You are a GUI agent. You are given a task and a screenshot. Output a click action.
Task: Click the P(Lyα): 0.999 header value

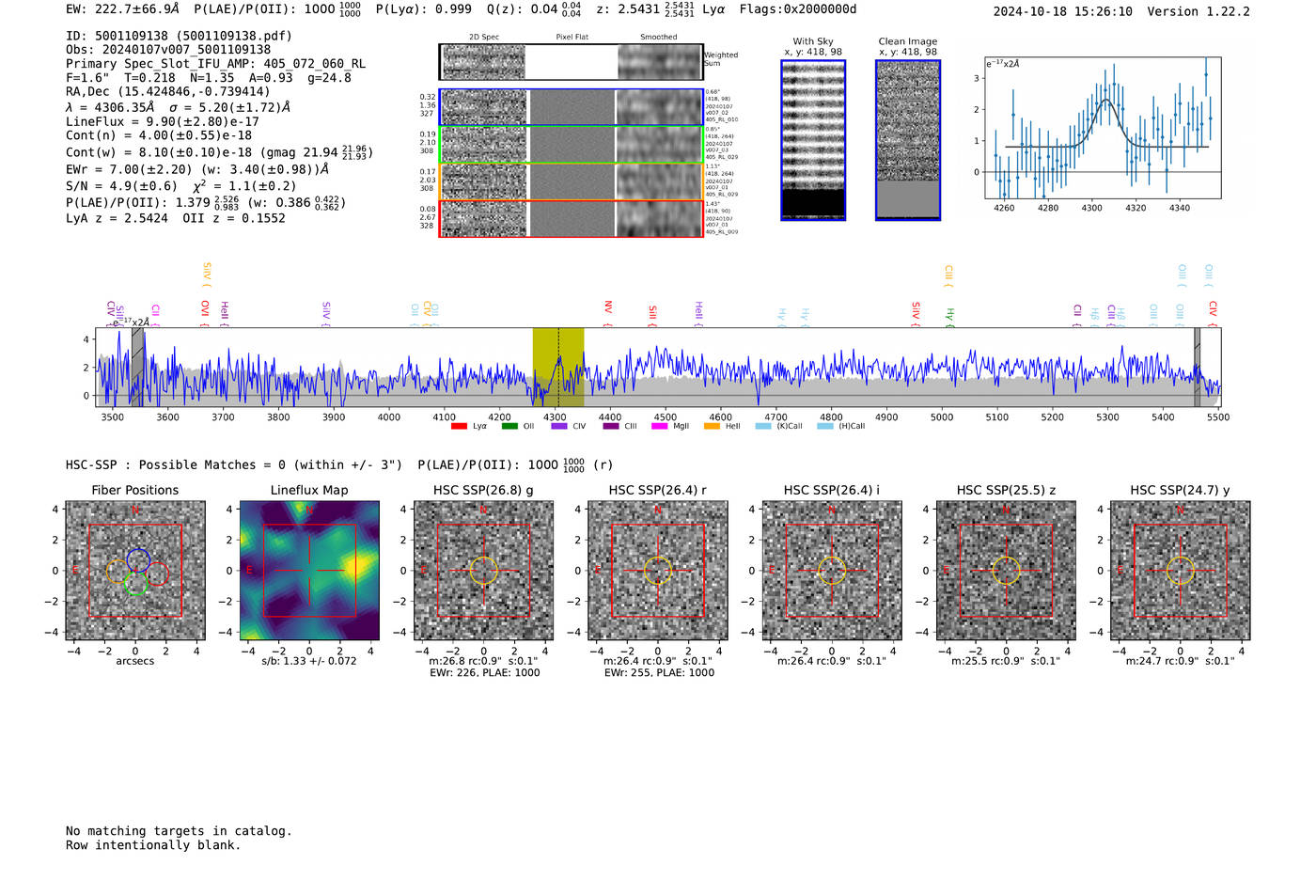pyautogui.click(x=424, y=9)
